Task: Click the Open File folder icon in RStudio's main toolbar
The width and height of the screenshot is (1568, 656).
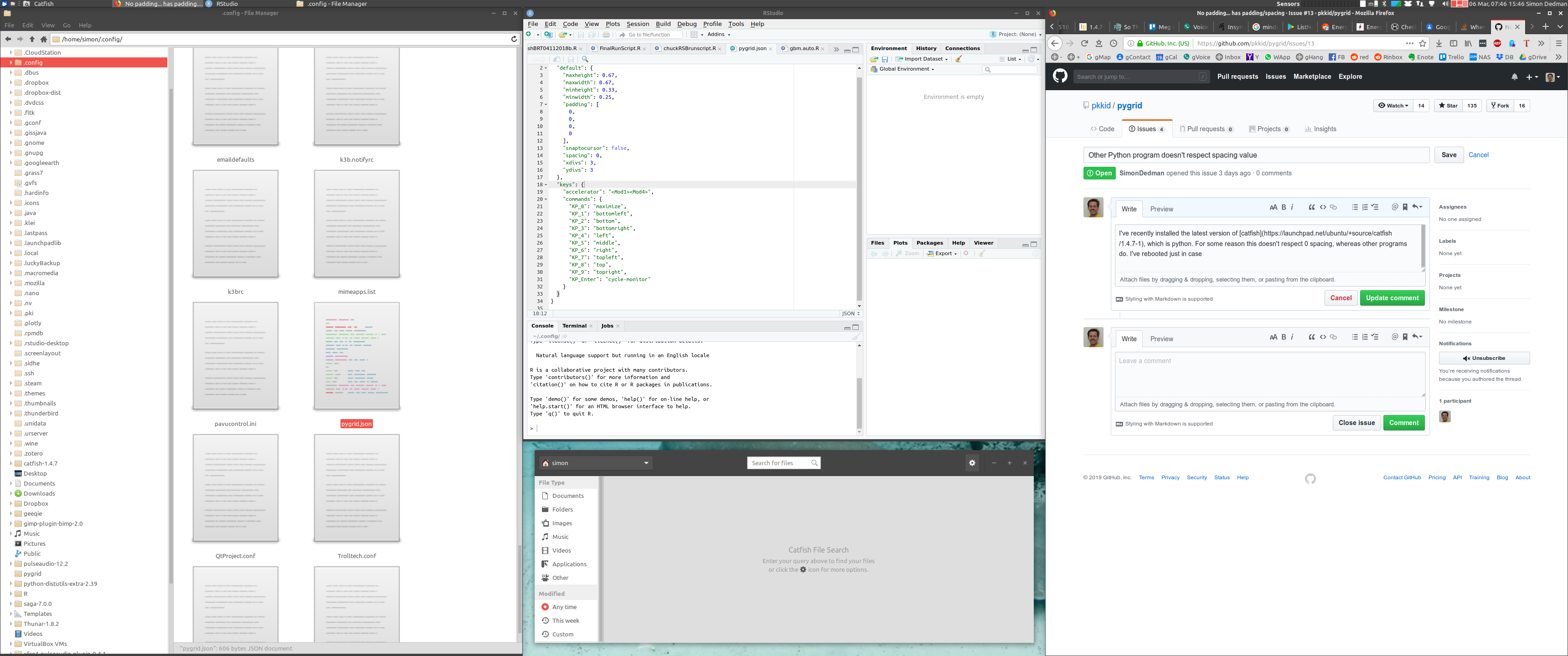Action: coord(563,35)
